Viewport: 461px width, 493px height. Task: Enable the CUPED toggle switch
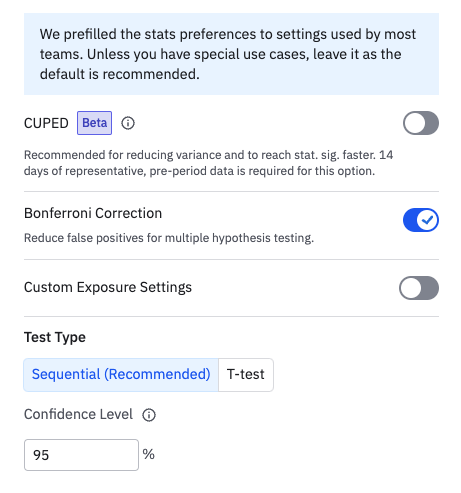[x=421, y=123]
